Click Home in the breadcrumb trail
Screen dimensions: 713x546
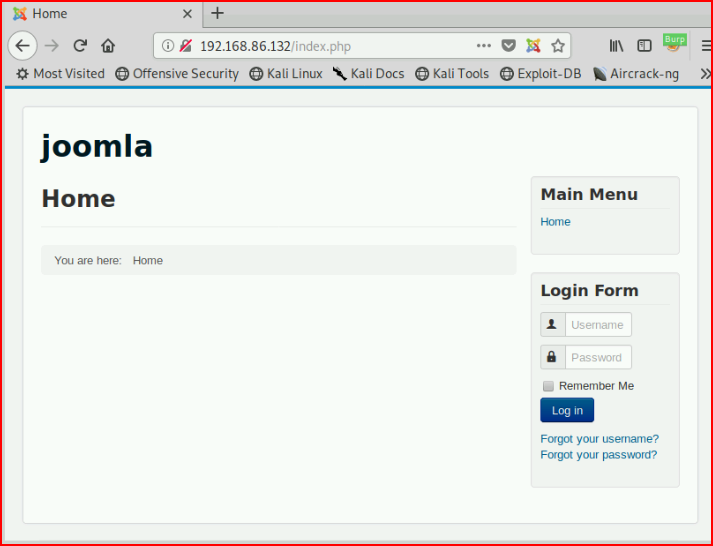pos(148,260)
